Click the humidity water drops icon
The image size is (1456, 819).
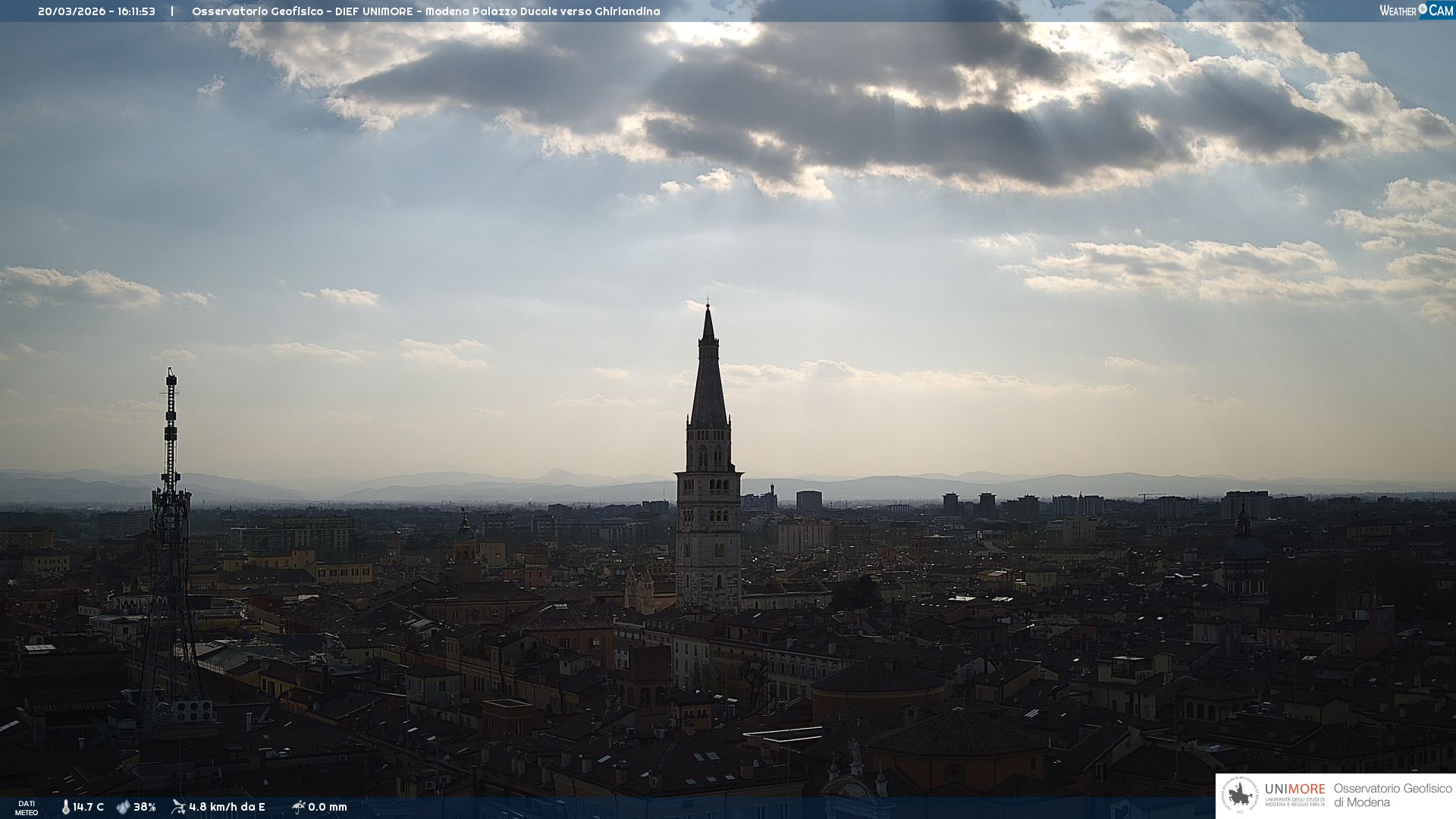coord(123,807)
